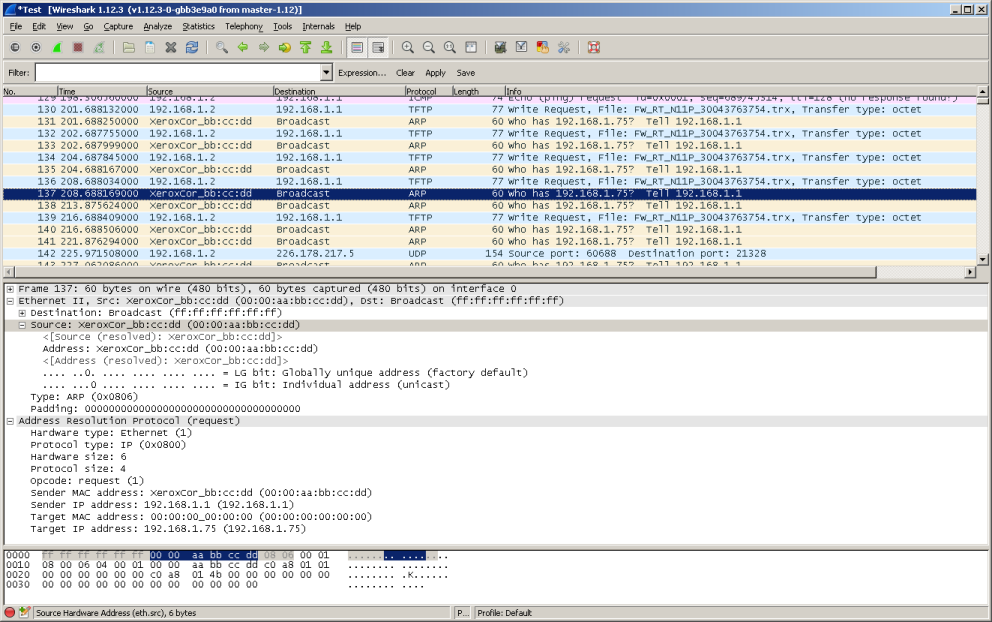992x622 pixels.
Task: Edit display filters icon
Action: 521,47
